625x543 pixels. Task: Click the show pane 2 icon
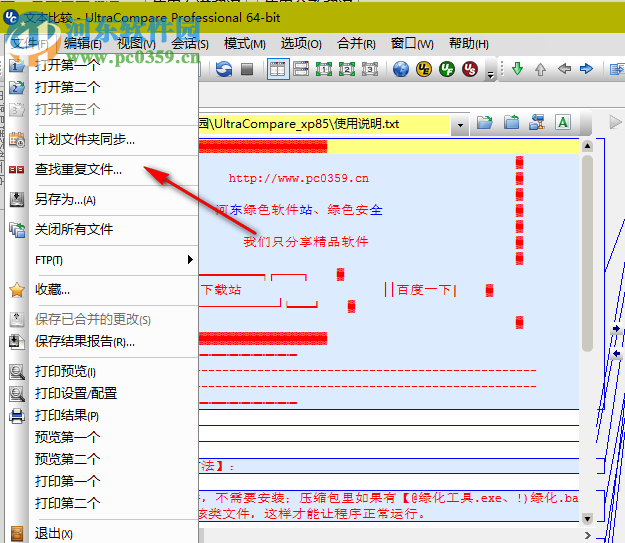coord(347,69)
